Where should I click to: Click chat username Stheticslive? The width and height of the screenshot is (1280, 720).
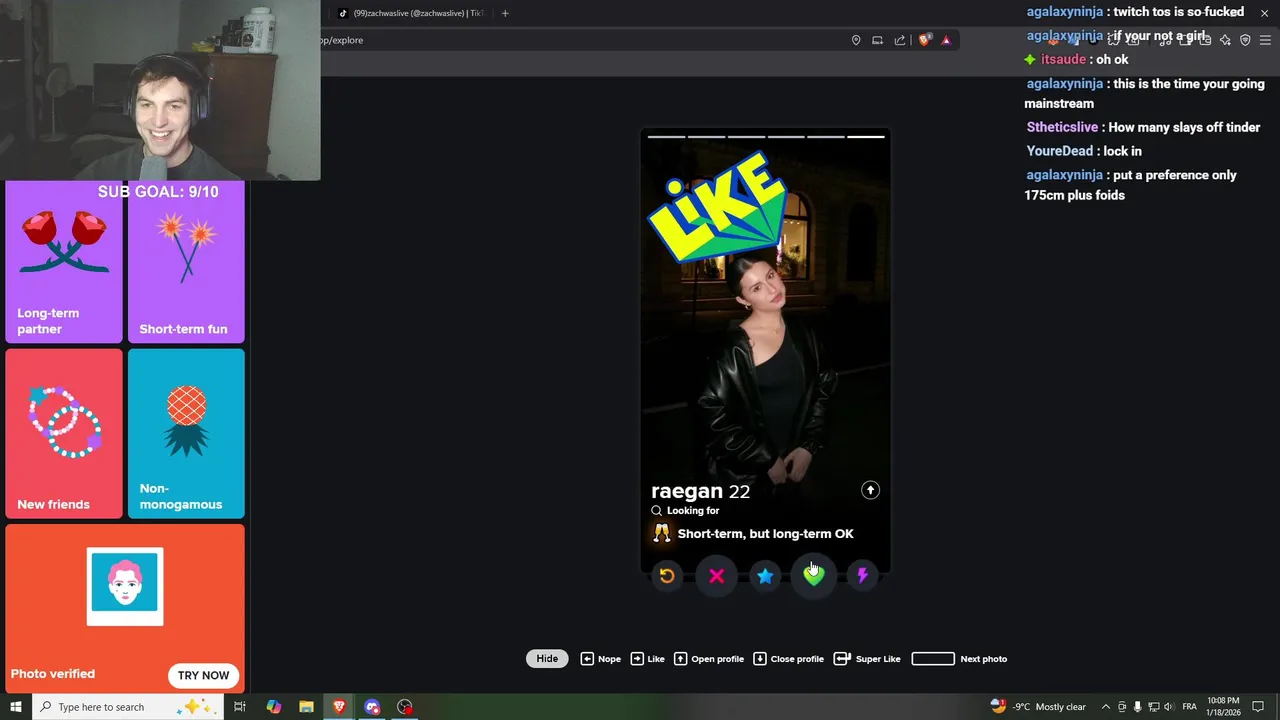[1062, 128]
